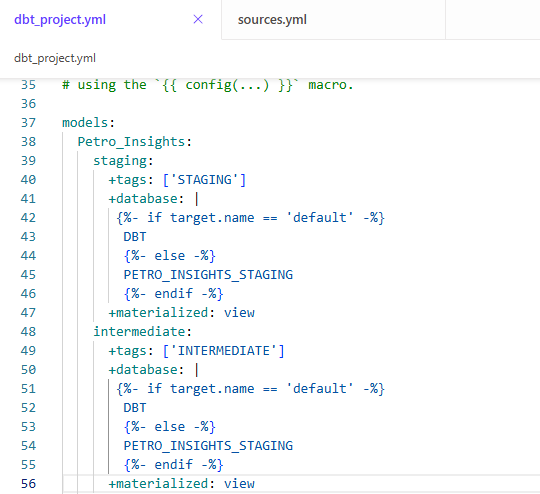Click '+materialized: view' on line 56
Image resolution: width=540 pixels, height=494 pixels.
181,483
